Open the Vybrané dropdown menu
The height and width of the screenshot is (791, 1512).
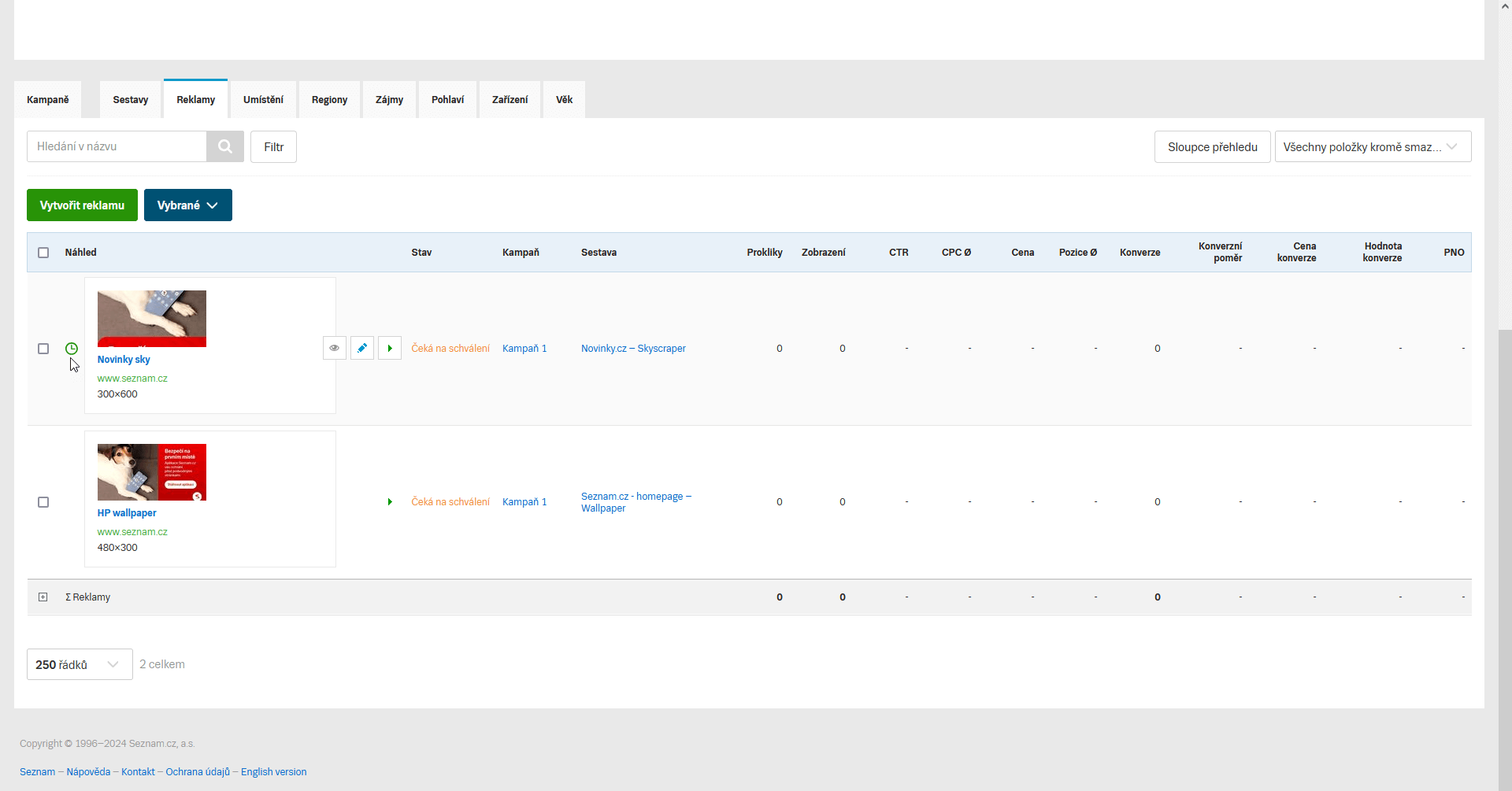(x=187, y=205)
